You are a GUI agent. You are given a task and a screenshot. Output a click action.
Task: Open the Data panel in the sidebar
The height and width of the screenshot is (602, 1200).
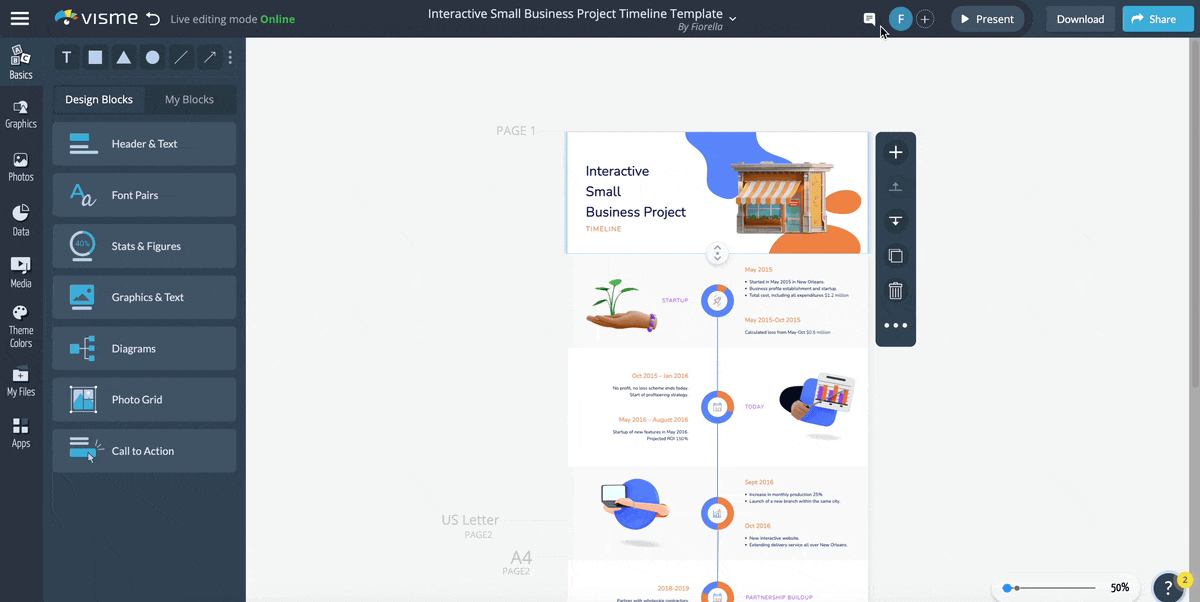(x=21, y=219)
